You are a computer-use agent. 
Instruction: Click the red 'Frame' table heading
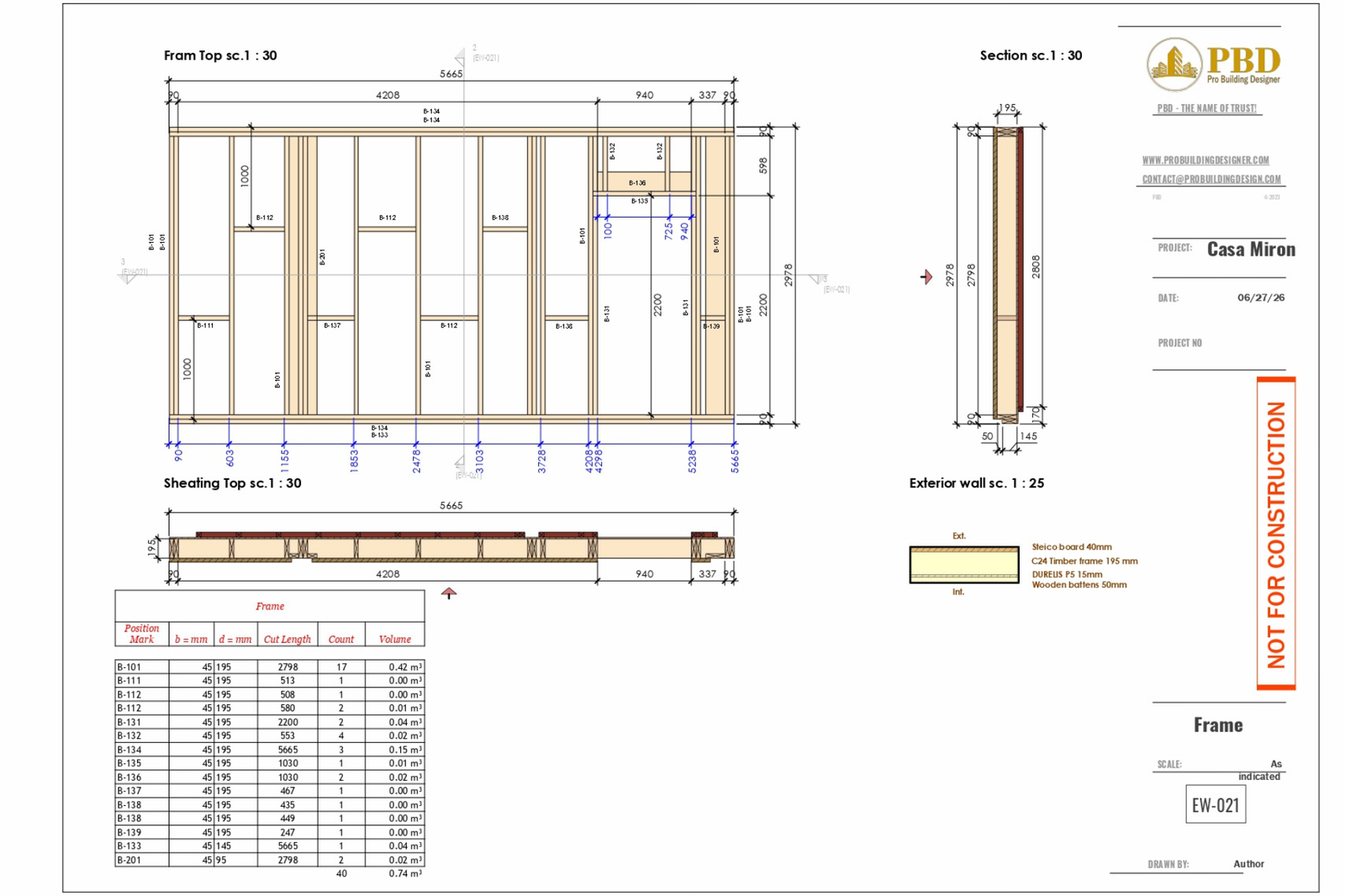coord(270,606)
